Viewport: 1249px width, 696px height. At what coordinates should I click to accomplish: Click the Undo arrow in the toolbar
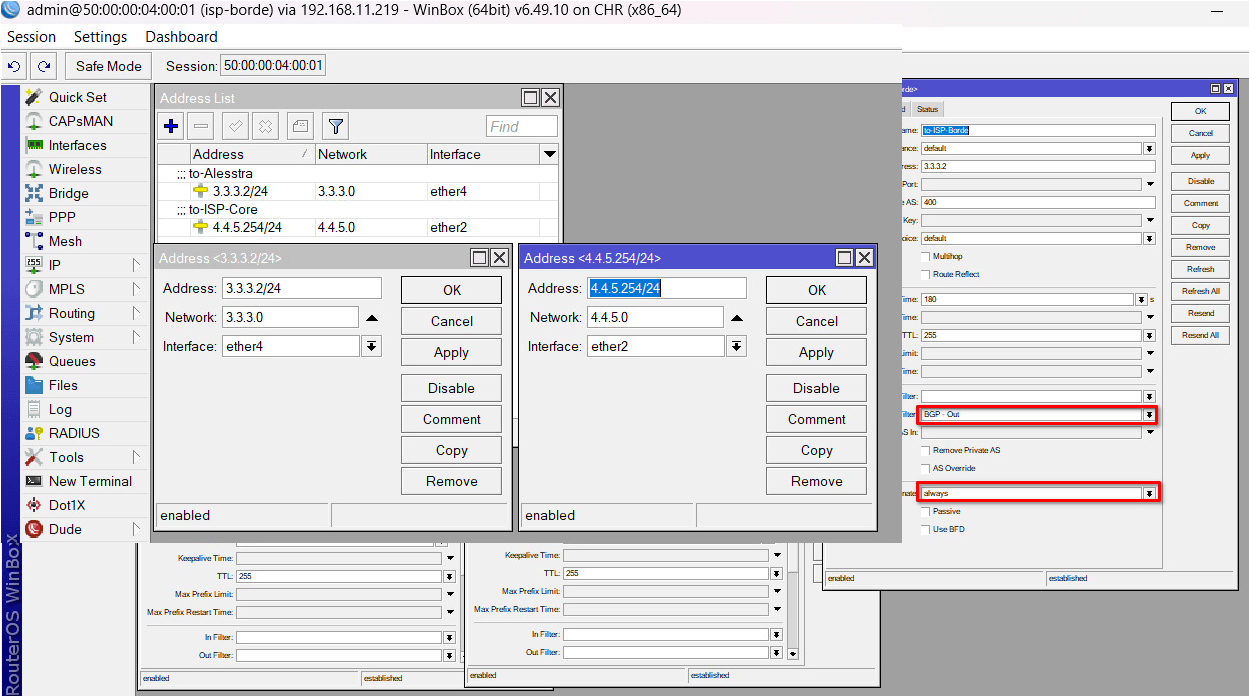(x=14, y=66)
